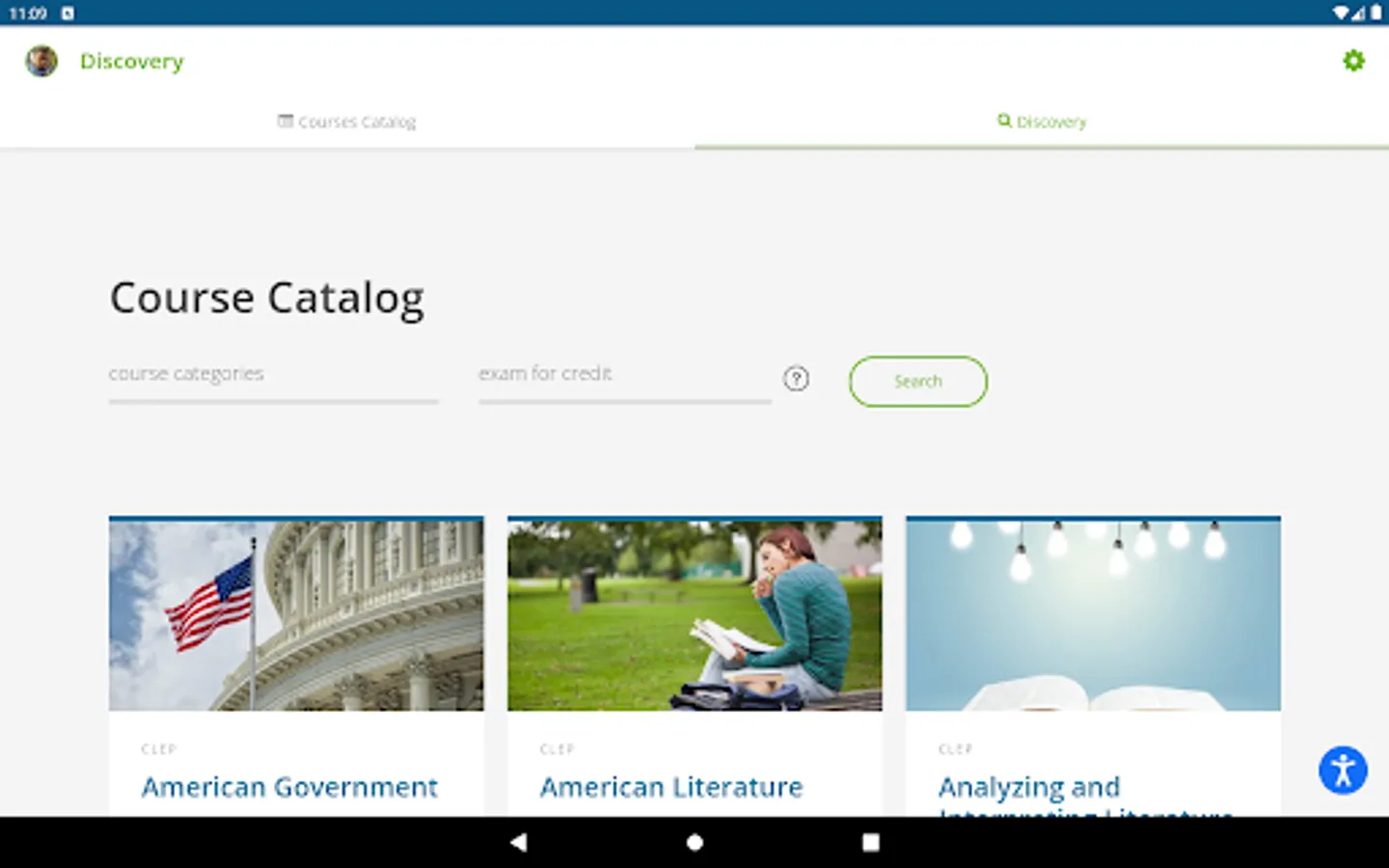Open the accessibility widget button
The image size is (1389, 868).
1343,770
